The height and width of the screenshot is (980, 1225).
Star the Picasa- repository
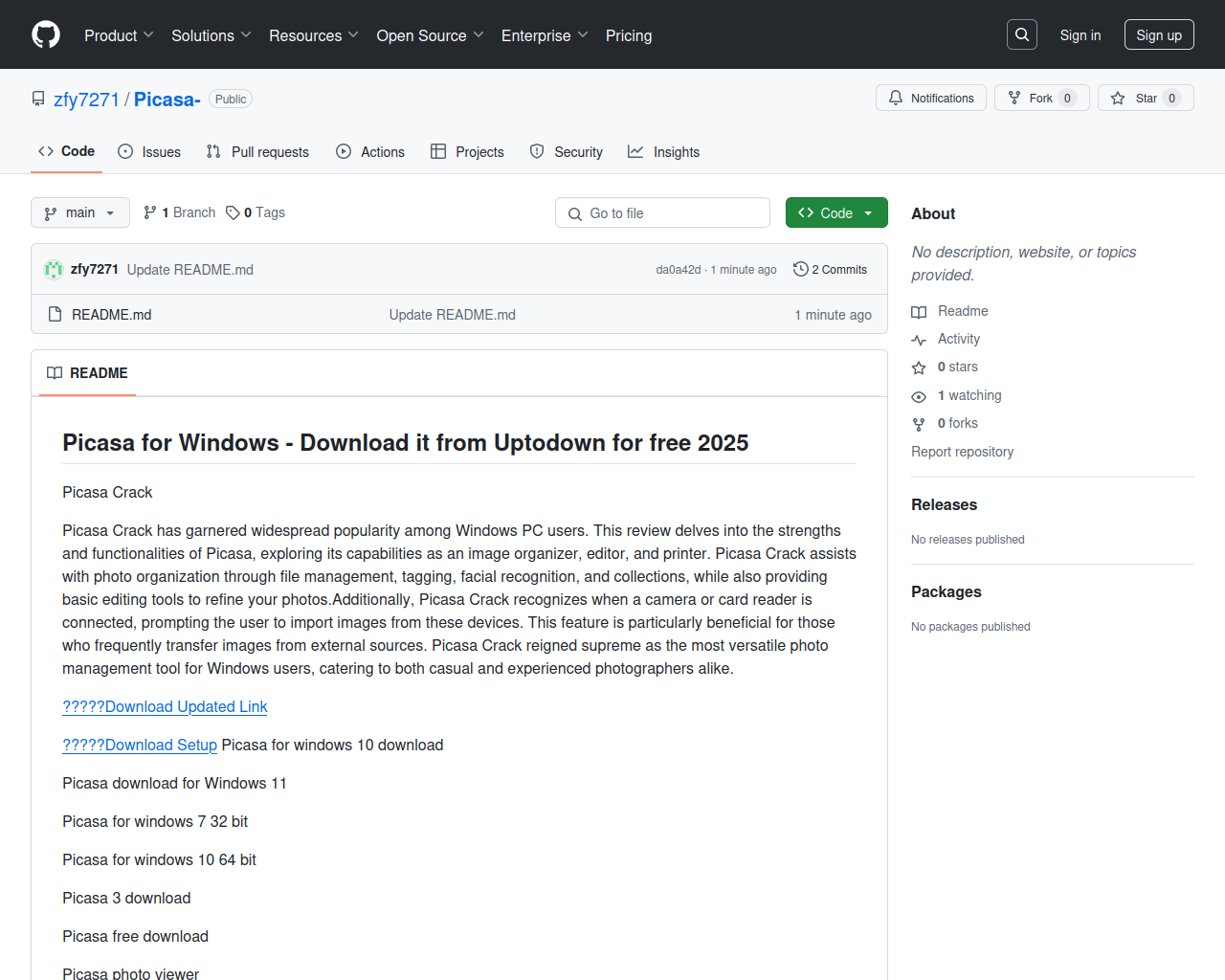(x=1146, y=98)
